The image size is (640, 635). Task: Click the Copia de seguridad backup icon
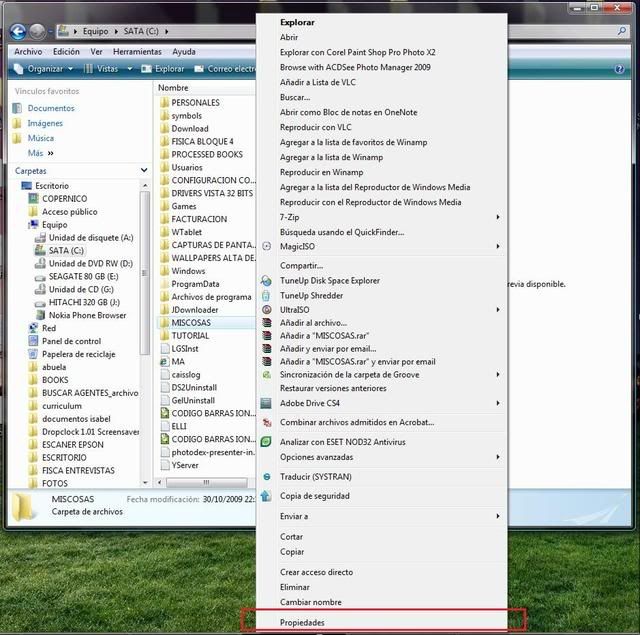pyautogui.click(x=266, y=496)
